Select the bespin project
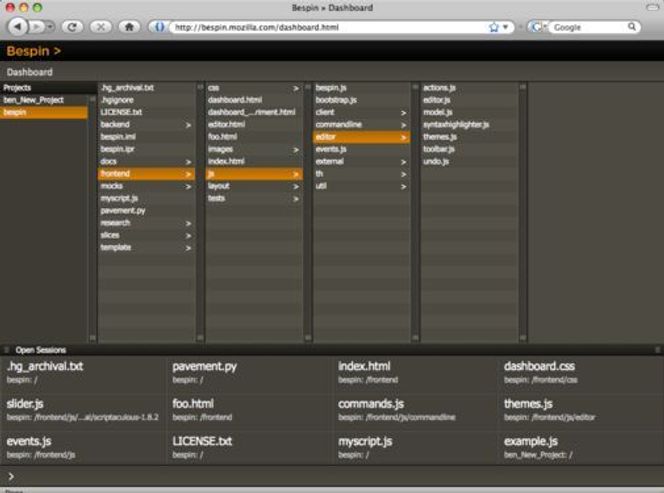Image resolution: width=664 pixels, height=493 pixels. pos(44,112)
